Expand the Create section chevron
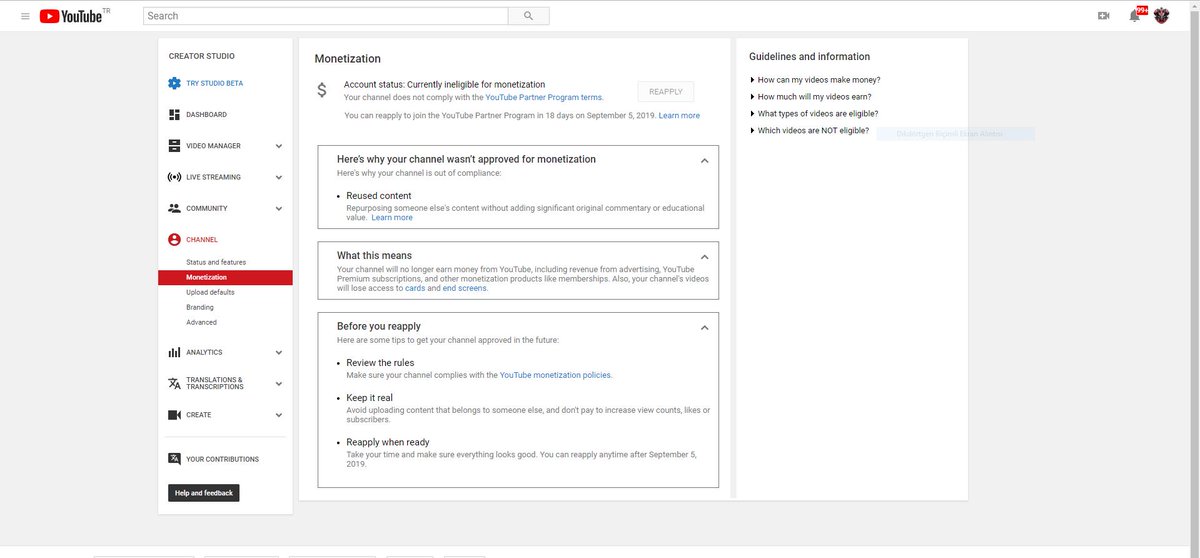1200x558 pixels. click(279, 415)
